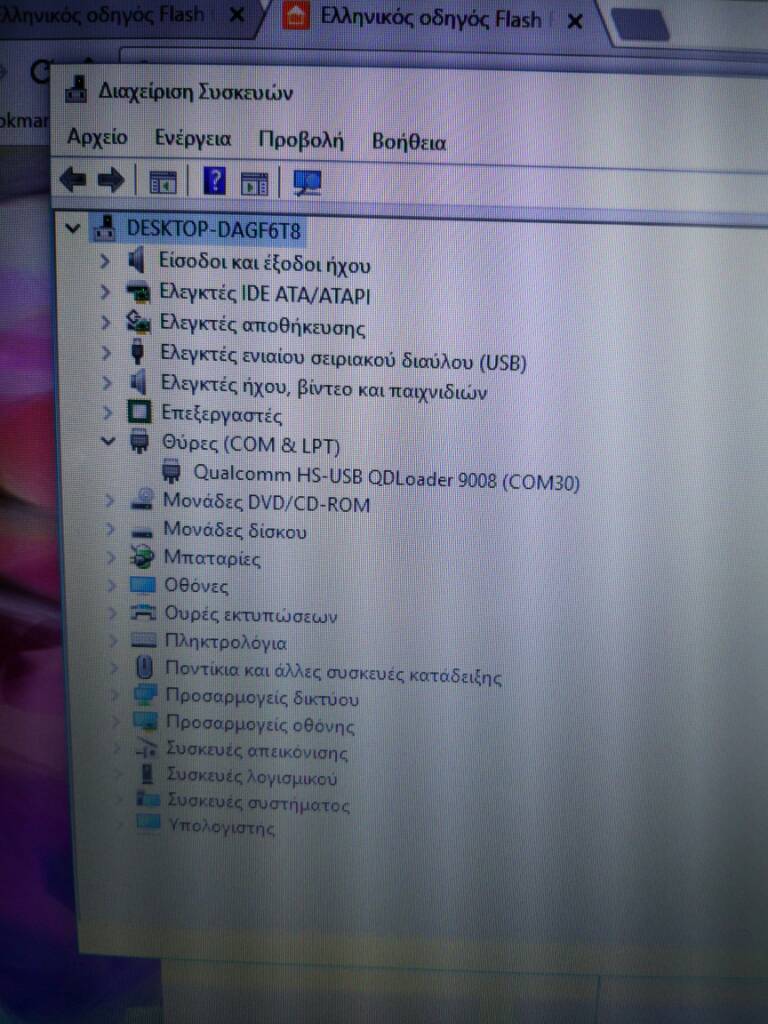The image size is (768, 1024).
Task: Select Ποντίκια και άλλες συσκευές κατάδειξης
Action: 334,673
